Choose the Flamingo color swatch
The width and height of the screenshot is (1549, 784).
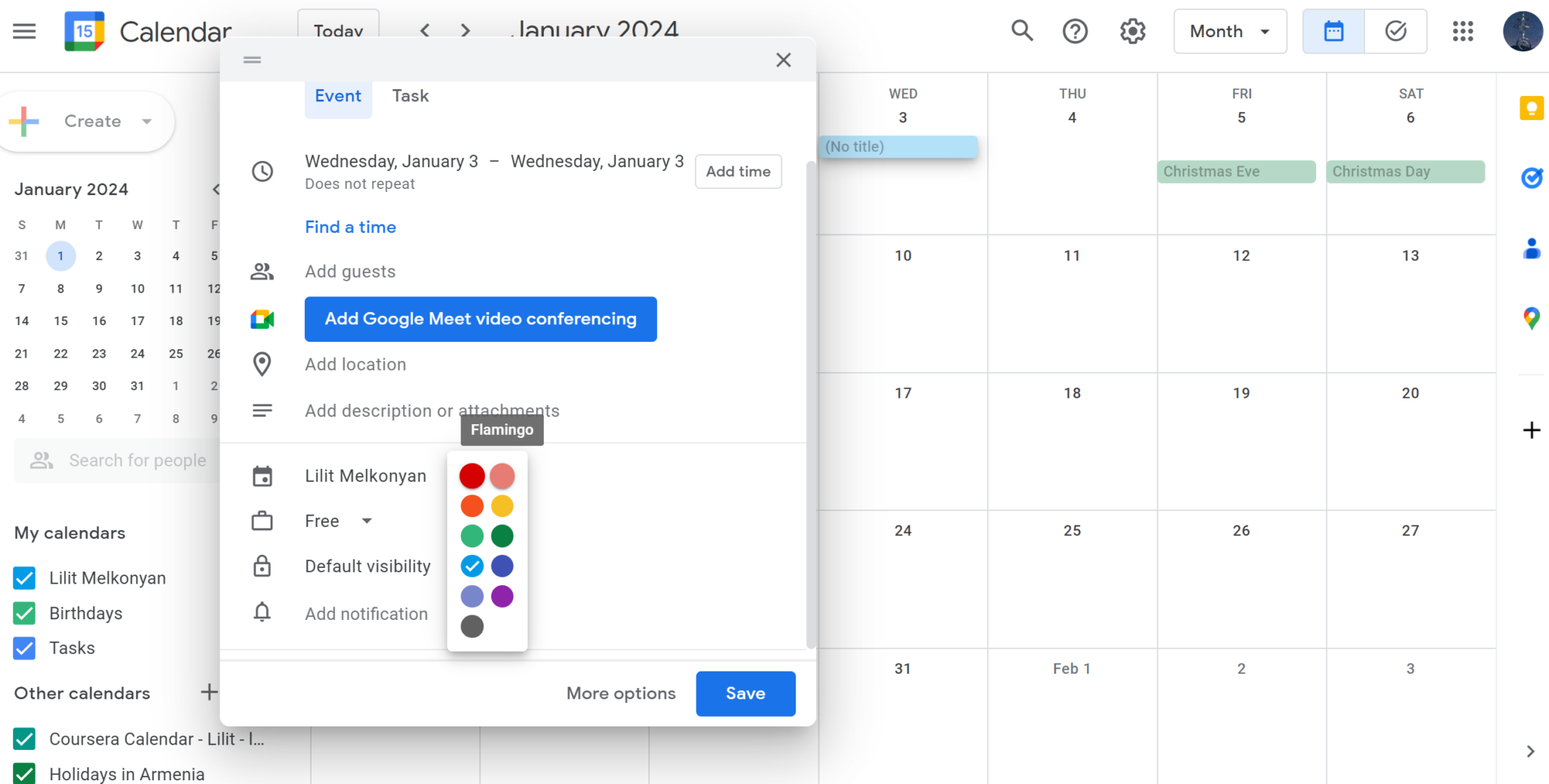(502, 476)
